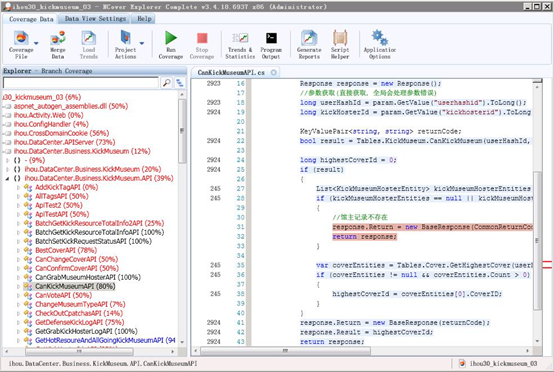The width and height of the screenshot is (554, 372).
Task: Expand the CanConfirmCoverAPI node
Action: [18, 268]
